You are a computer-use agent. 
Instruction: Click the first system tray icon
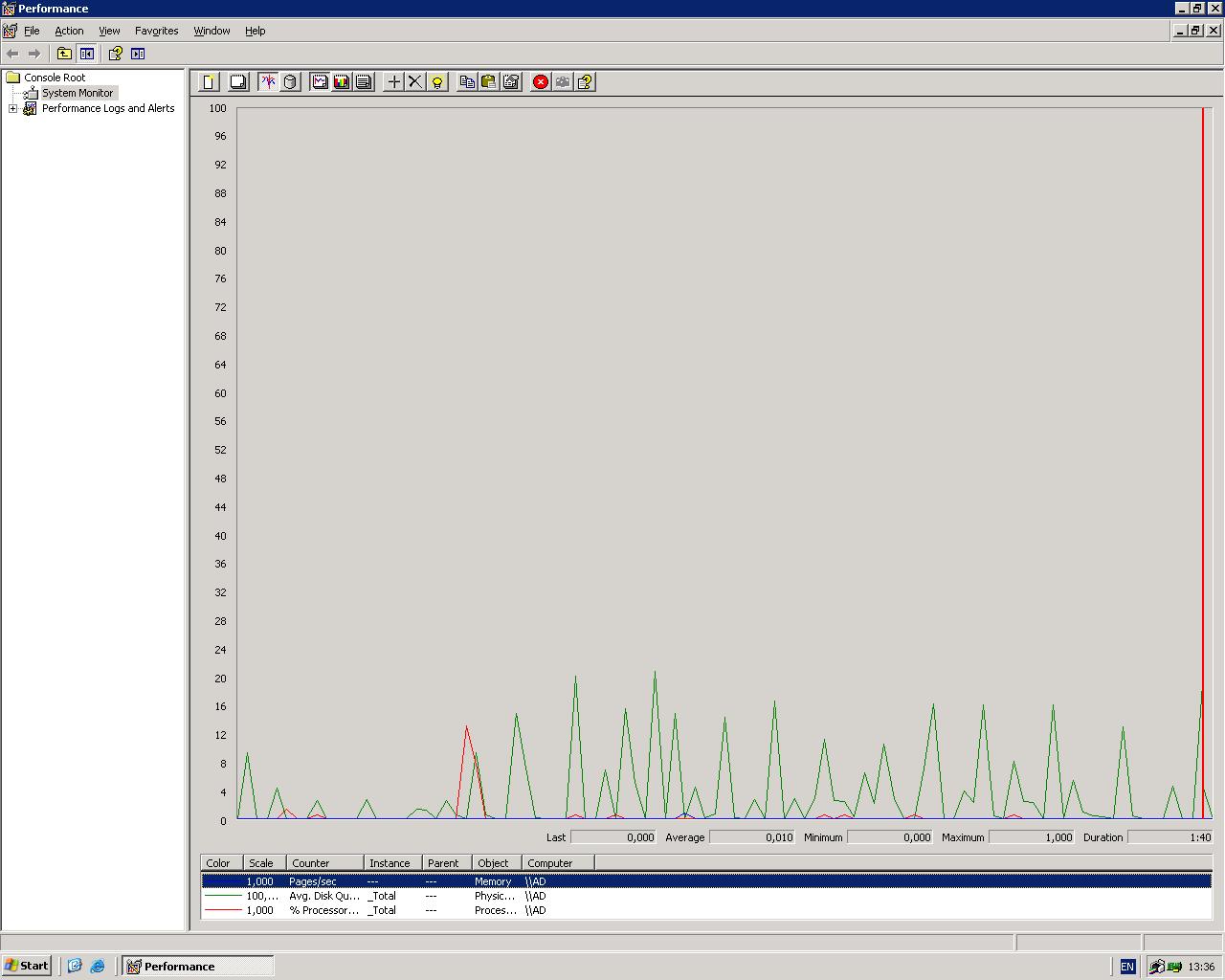(x=1157, y=967)
